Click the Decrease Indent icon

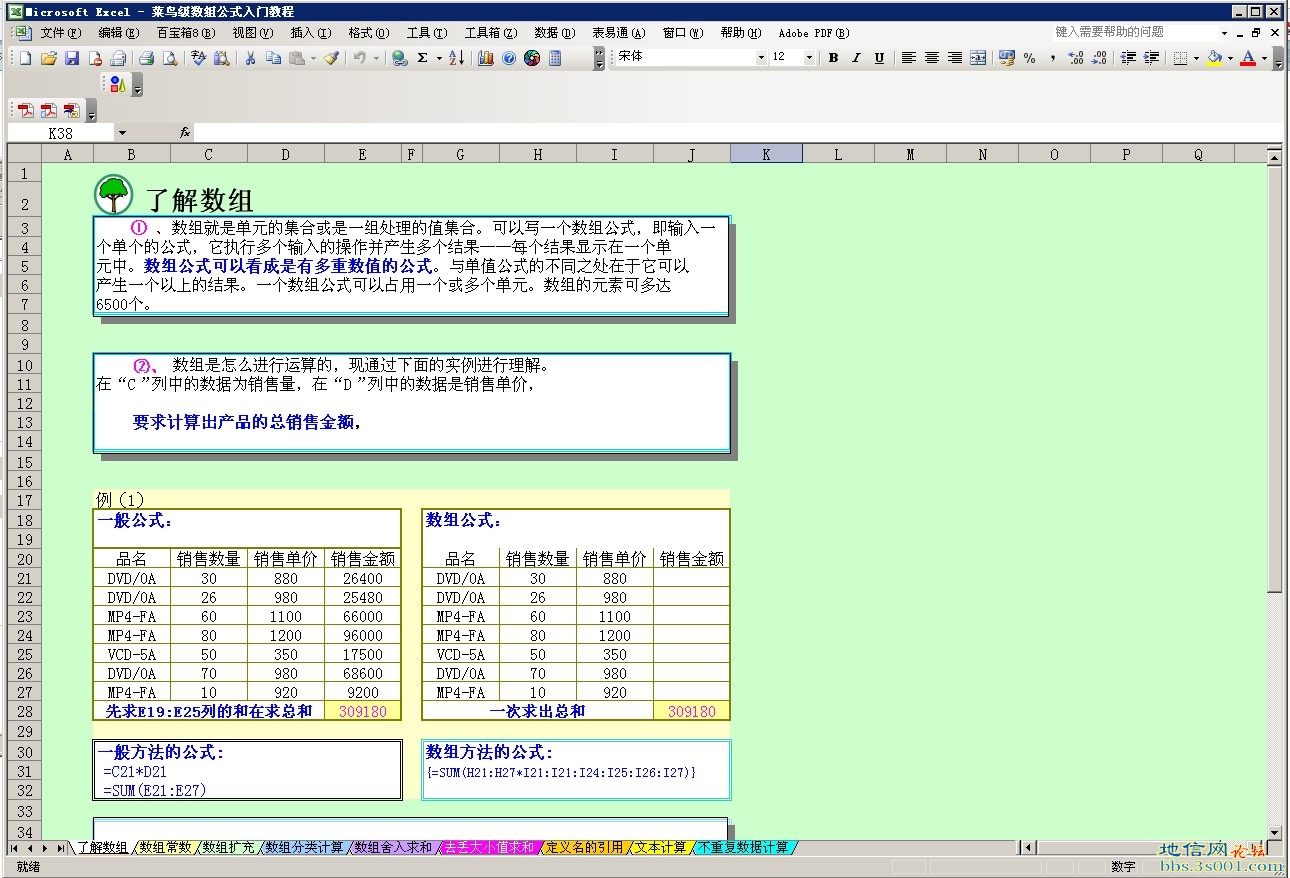point(1129,58)
